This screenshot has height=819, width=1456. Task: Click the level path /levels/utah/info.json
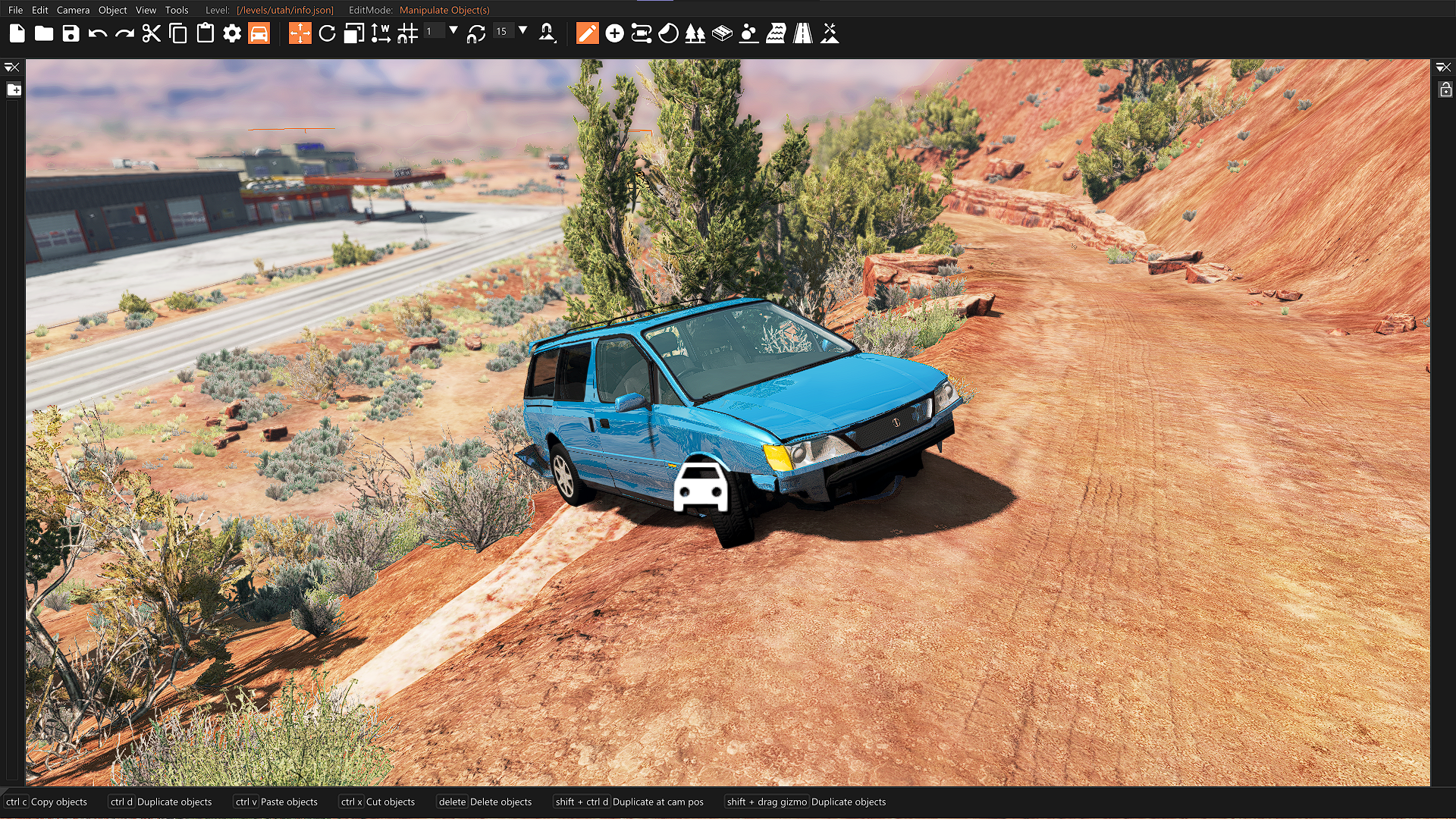(x=285, y=10)
